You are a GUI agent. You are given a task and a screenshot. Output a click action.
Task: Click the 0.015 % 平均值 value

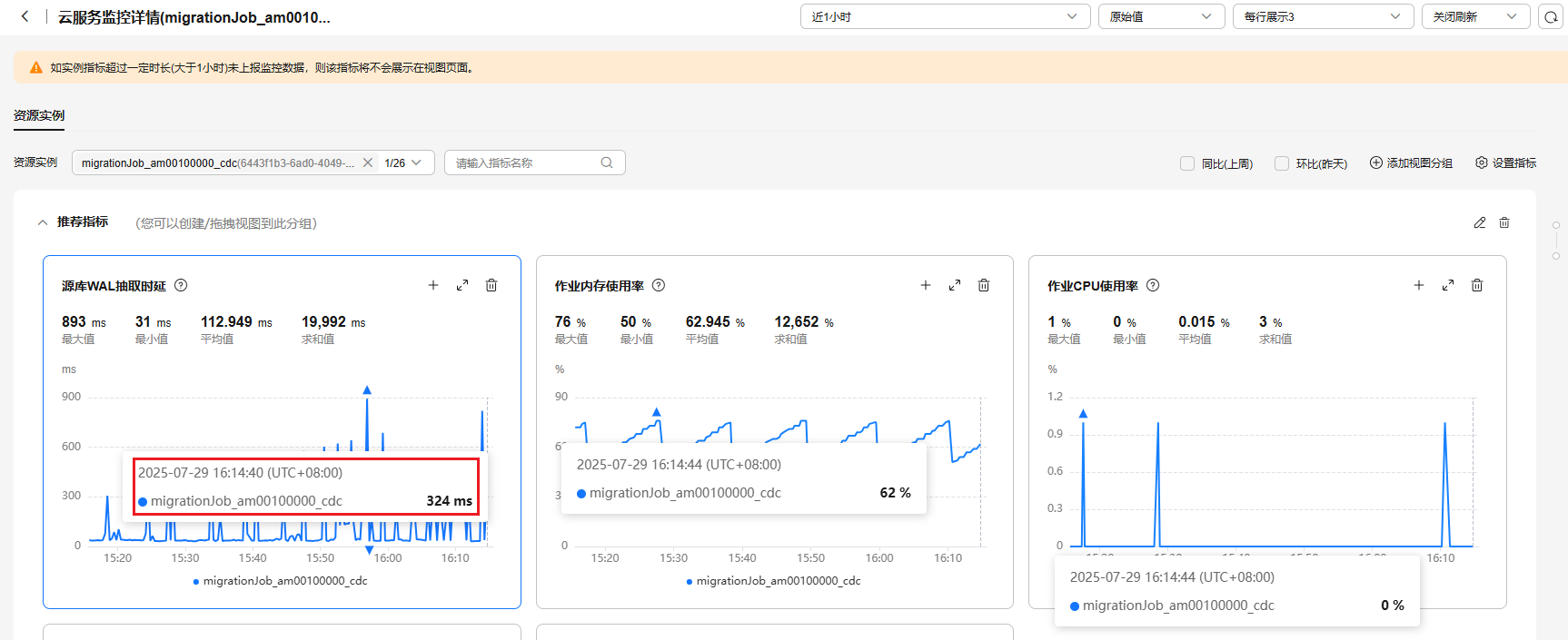(1204, 322)
